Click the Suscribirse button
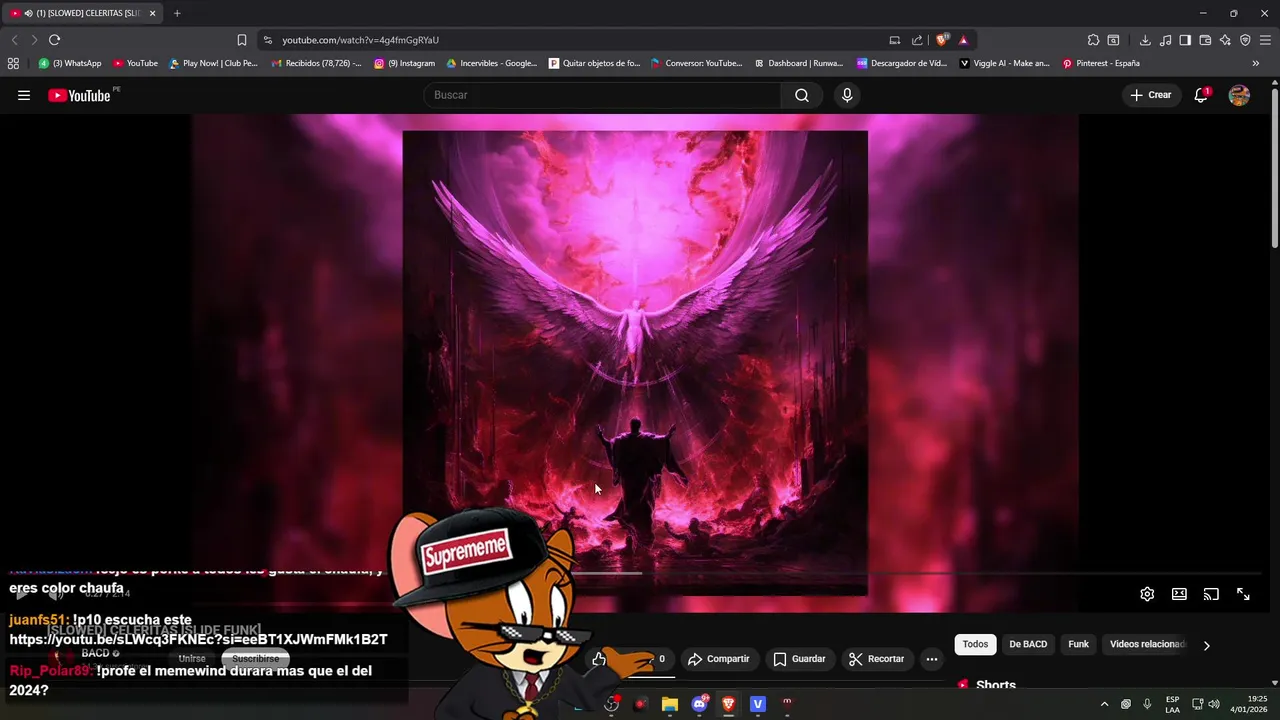Image resolution: width=1280 pixels, height=720 pixels. click(x=255, y=659)
